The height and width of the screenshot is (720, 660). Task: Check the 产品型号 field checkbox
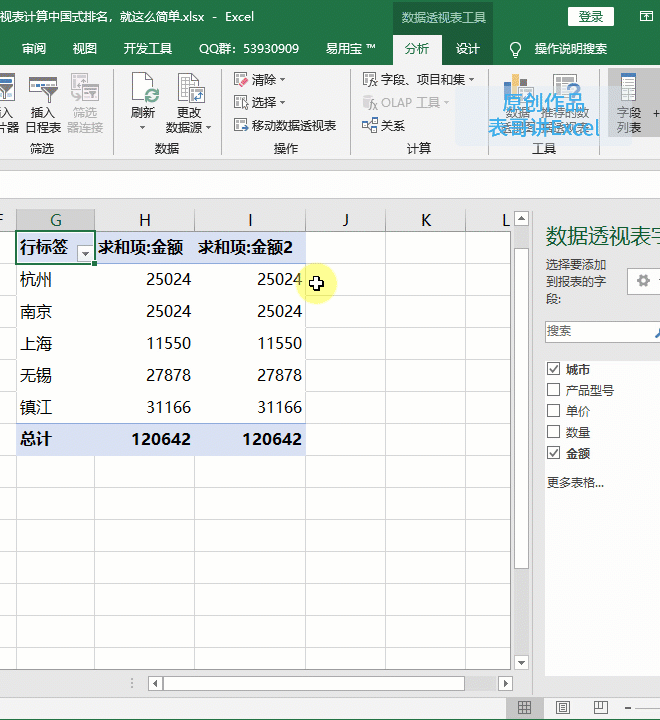pyautogui.click(x=553, y=390)
